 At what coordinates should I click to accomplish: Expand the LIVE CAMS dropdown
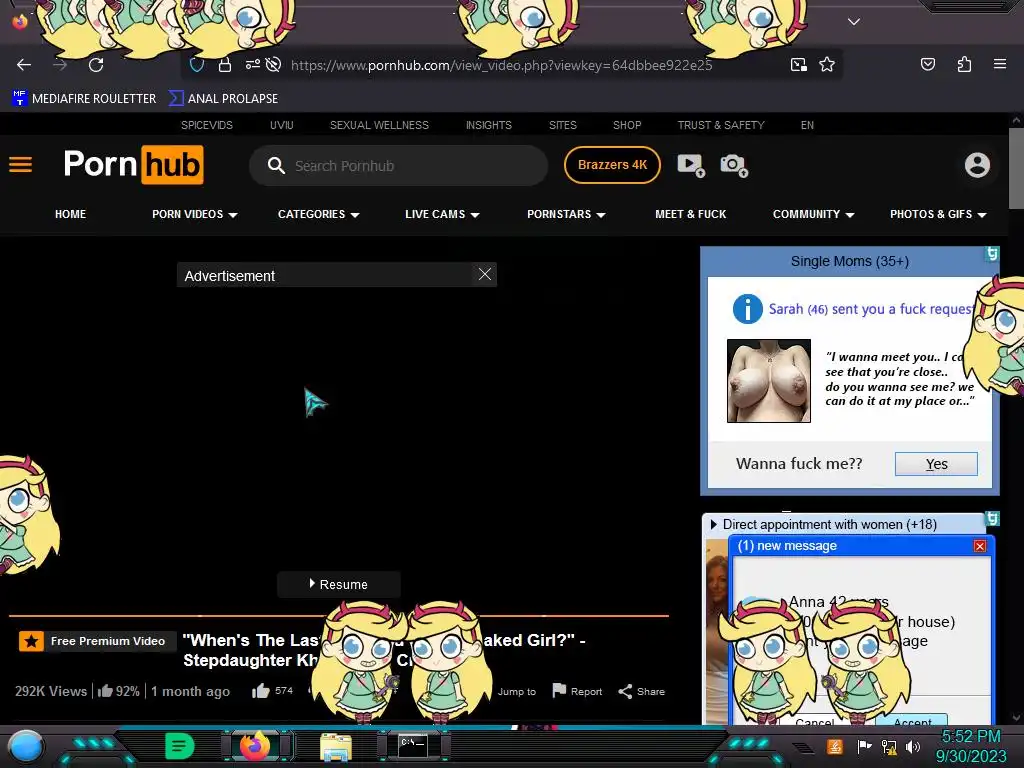pyautogui.click(x=442, y=214)
